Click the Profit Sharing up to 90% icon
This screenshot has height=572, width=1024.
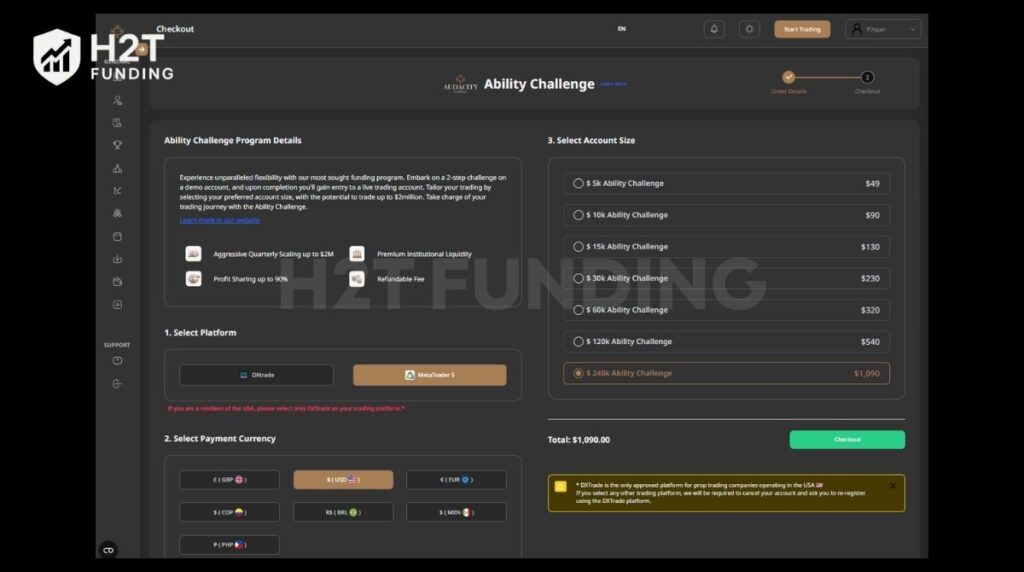coord(193,279)
